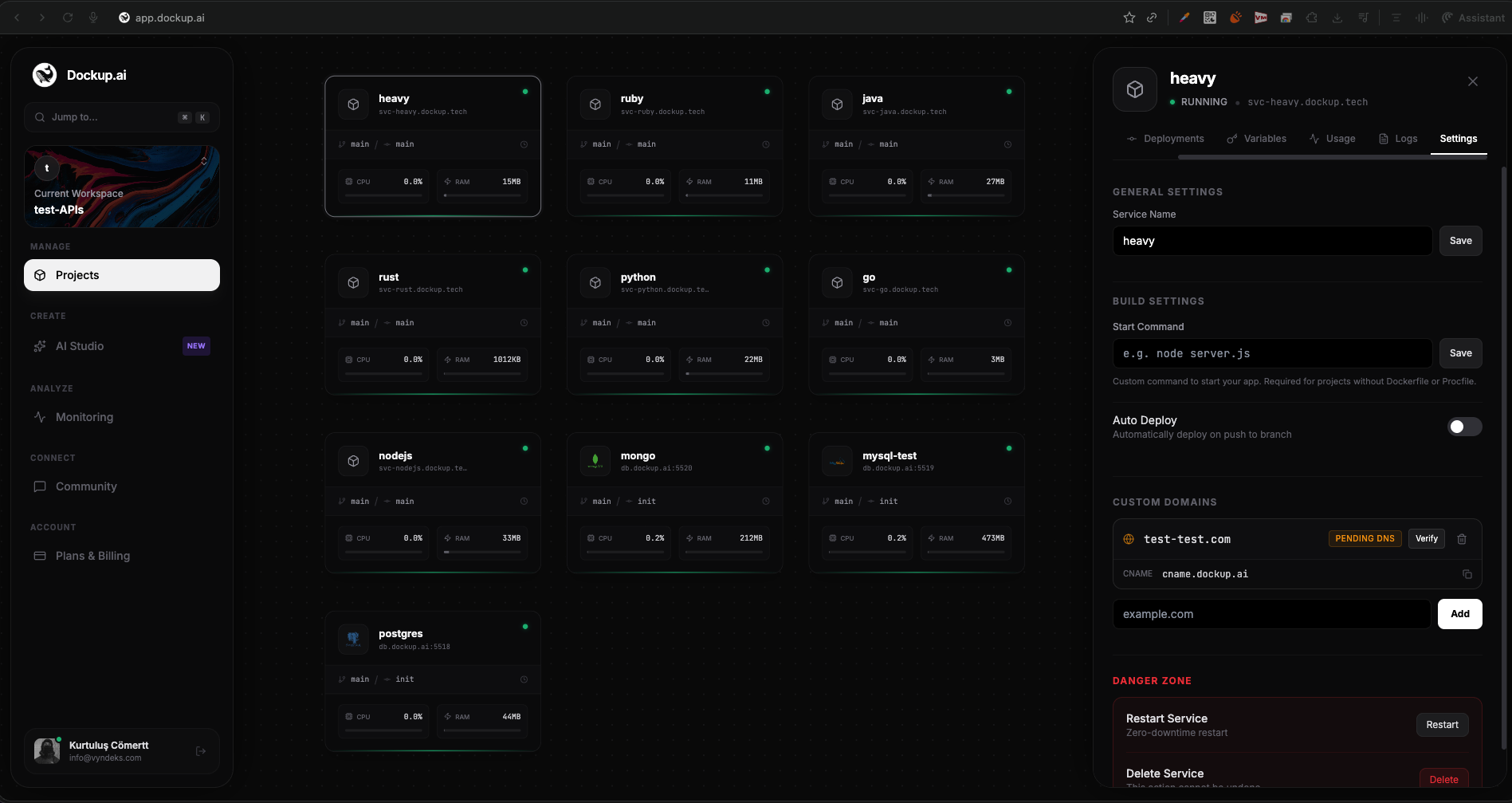Open Monitoring via its waveform icon
This screenshot has width=1512, height=803.
[40, 416]
